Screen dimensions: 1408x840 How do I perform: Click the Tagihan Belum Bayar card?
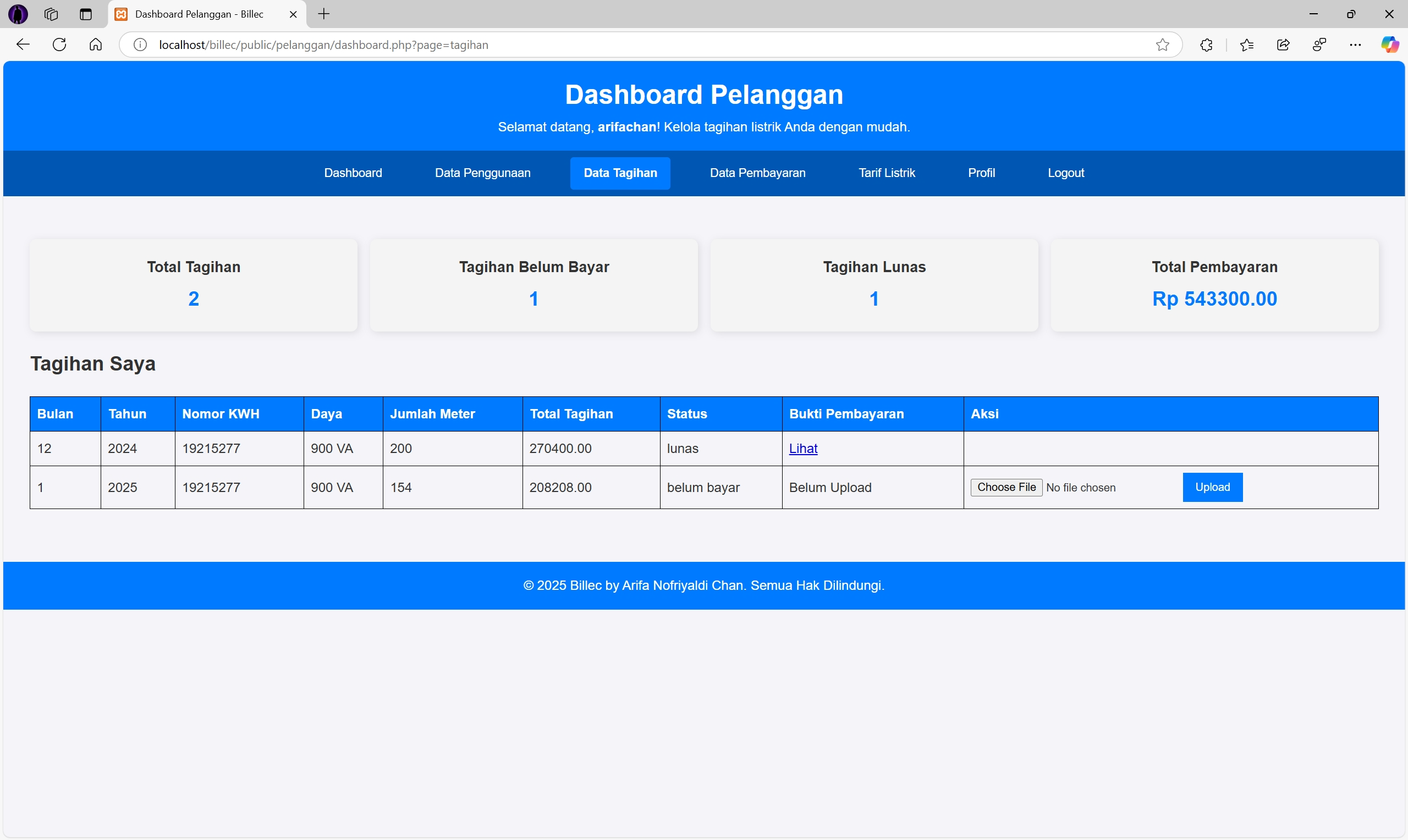[x=534, y=285]
